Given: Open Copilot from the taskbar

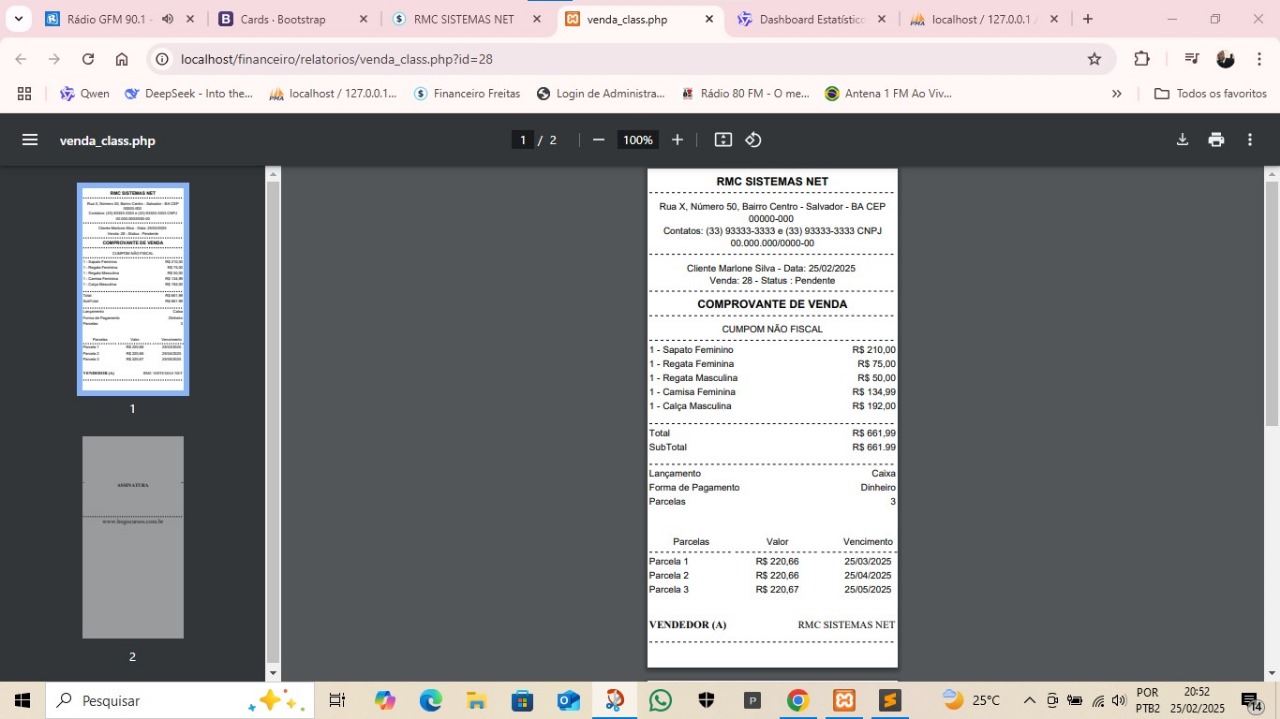Looking at the screenshot, I should pos(385,700).
